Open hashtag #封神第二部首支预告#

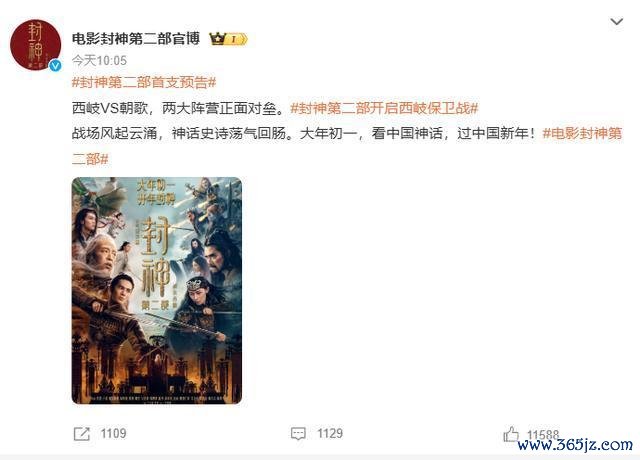[x=144, y=82]
